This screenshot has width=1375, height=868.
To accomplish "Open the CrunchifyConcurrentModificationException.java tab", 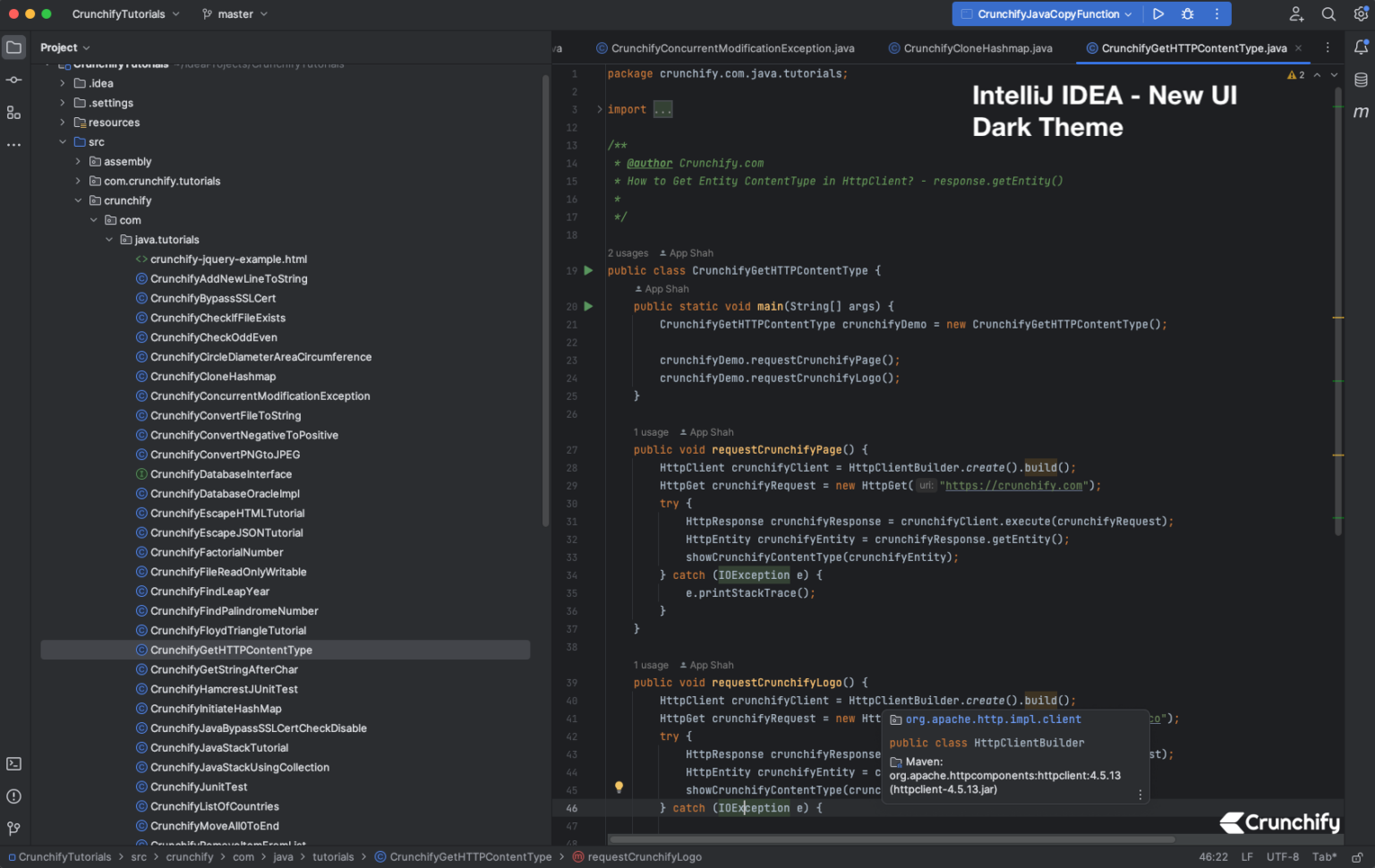I will 732,47.
